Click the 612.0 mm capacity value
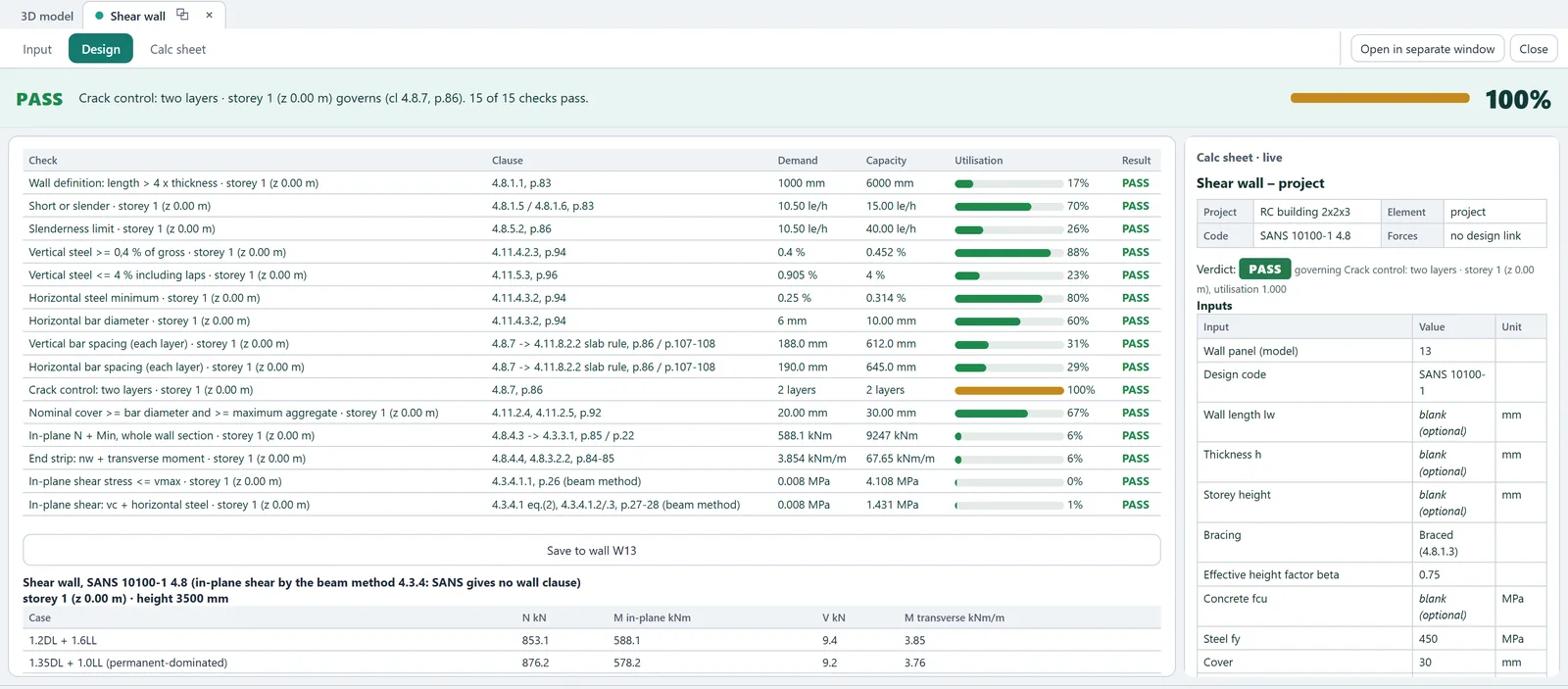Screen dimensions: 1568x689 891,344
